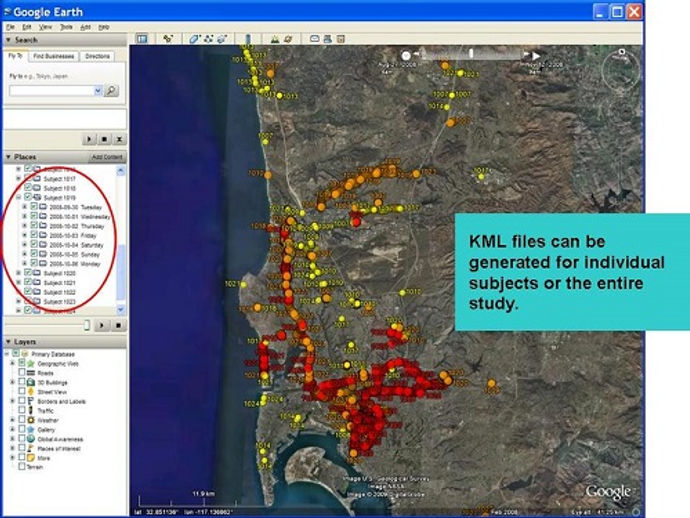Image resolution: width=690 pixels, height=518 pixels.
Task: Stop the search results tour
Action: pos(104,139)
